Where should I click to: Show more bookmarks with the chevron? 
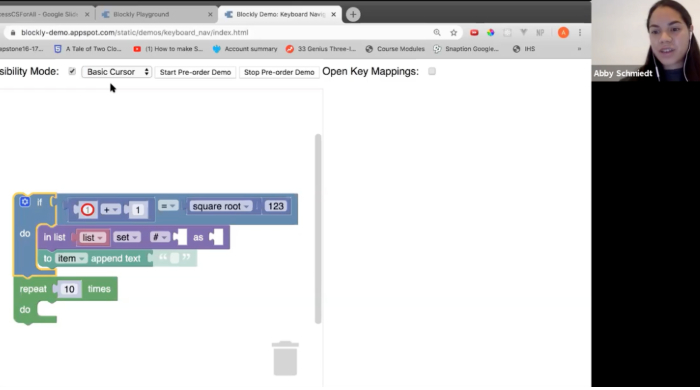pyautogui.click(x=579, y=49)
